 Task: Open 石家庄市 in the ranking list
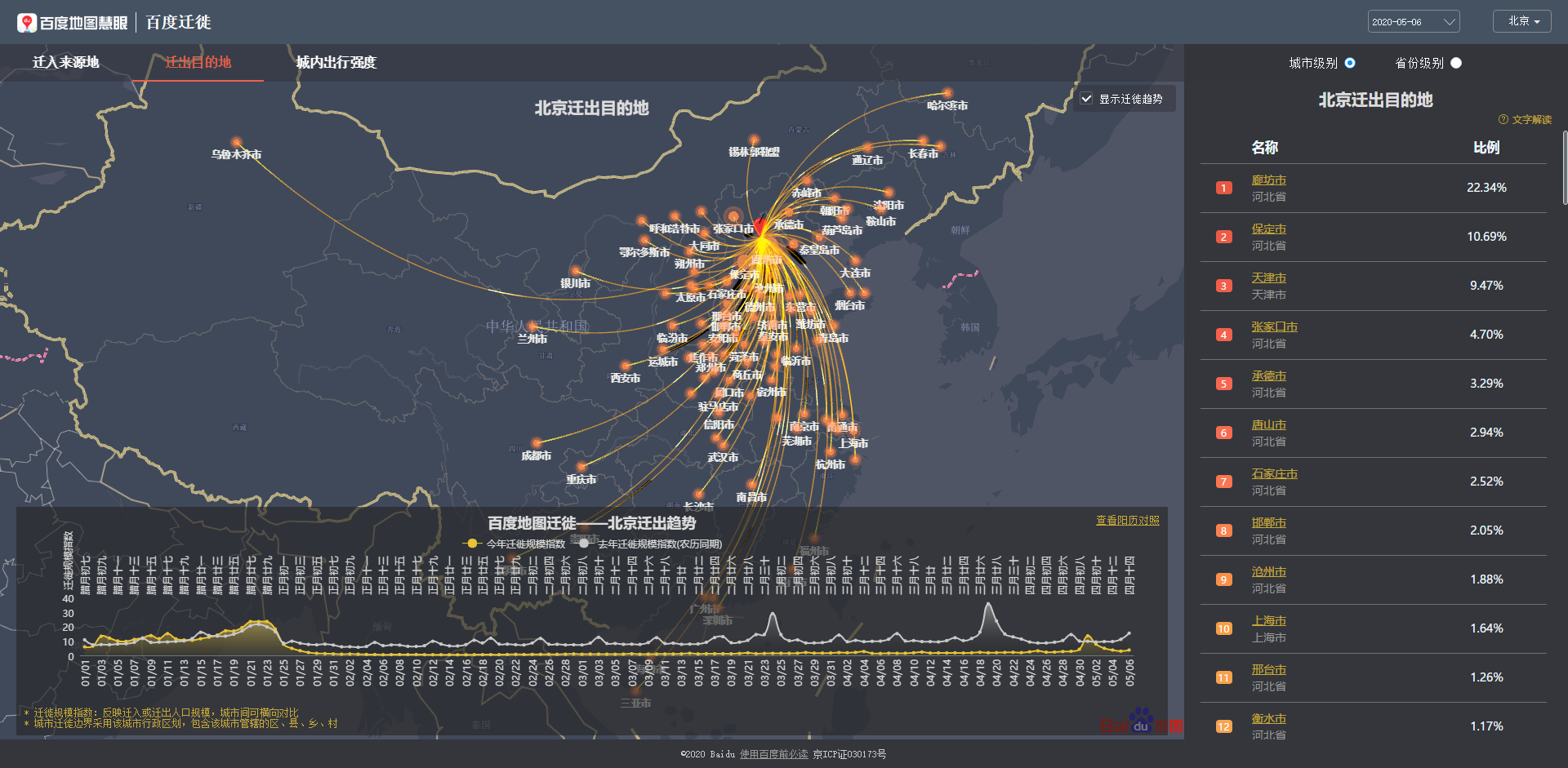point(1274,474)
